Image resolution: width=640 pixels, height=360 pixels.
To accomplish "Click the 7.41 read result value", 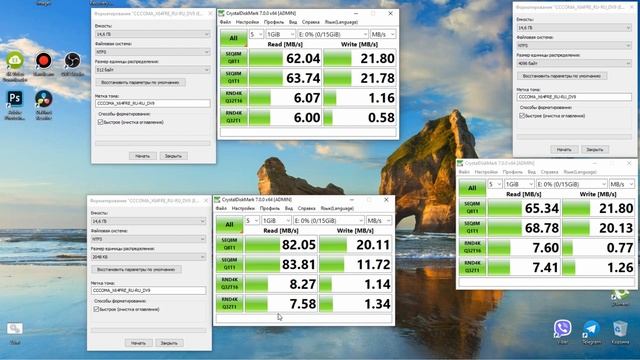I will click(x=545, y=267).
